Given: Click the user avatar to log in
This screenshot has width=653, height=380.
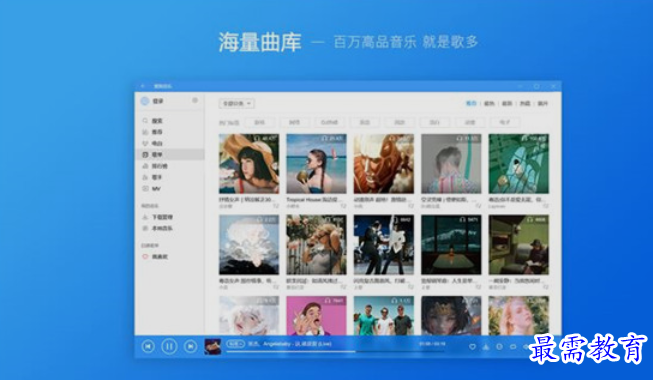Looking at the screenshot, I should tap(145, 101).
